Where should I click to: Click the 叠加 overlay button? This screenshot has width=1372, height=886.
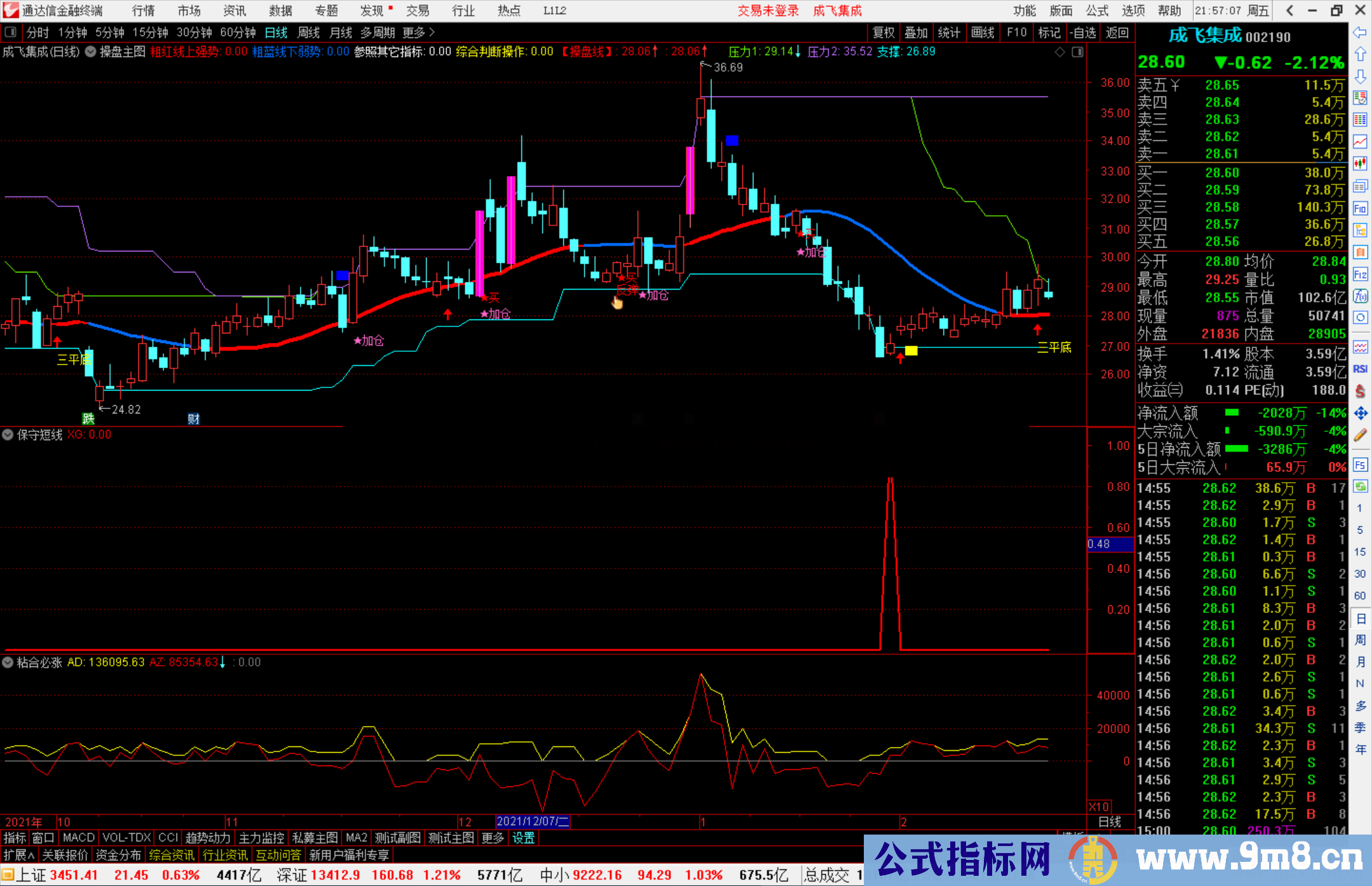(916, 32)
